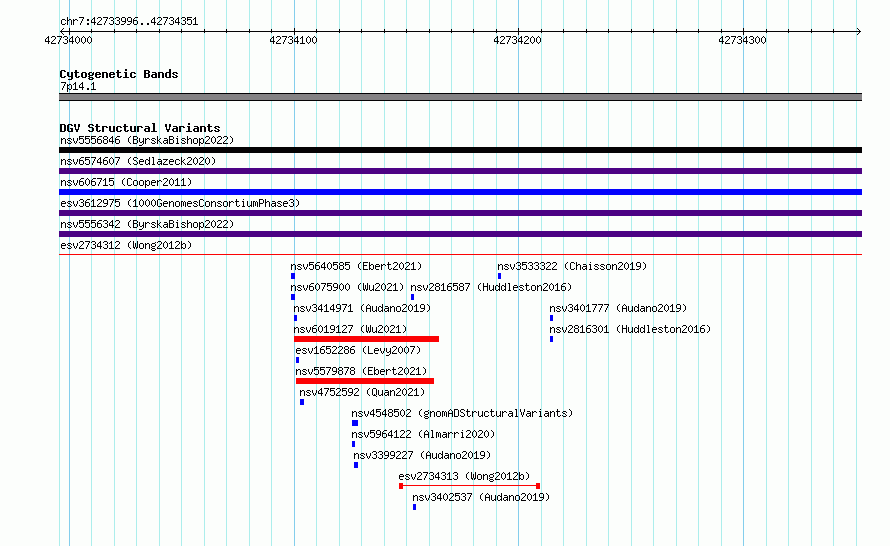The width and height of the screenshot is (890, 546).
Task: Click the nsv3414971 (Audano2019) label
Action: [362, 308]
